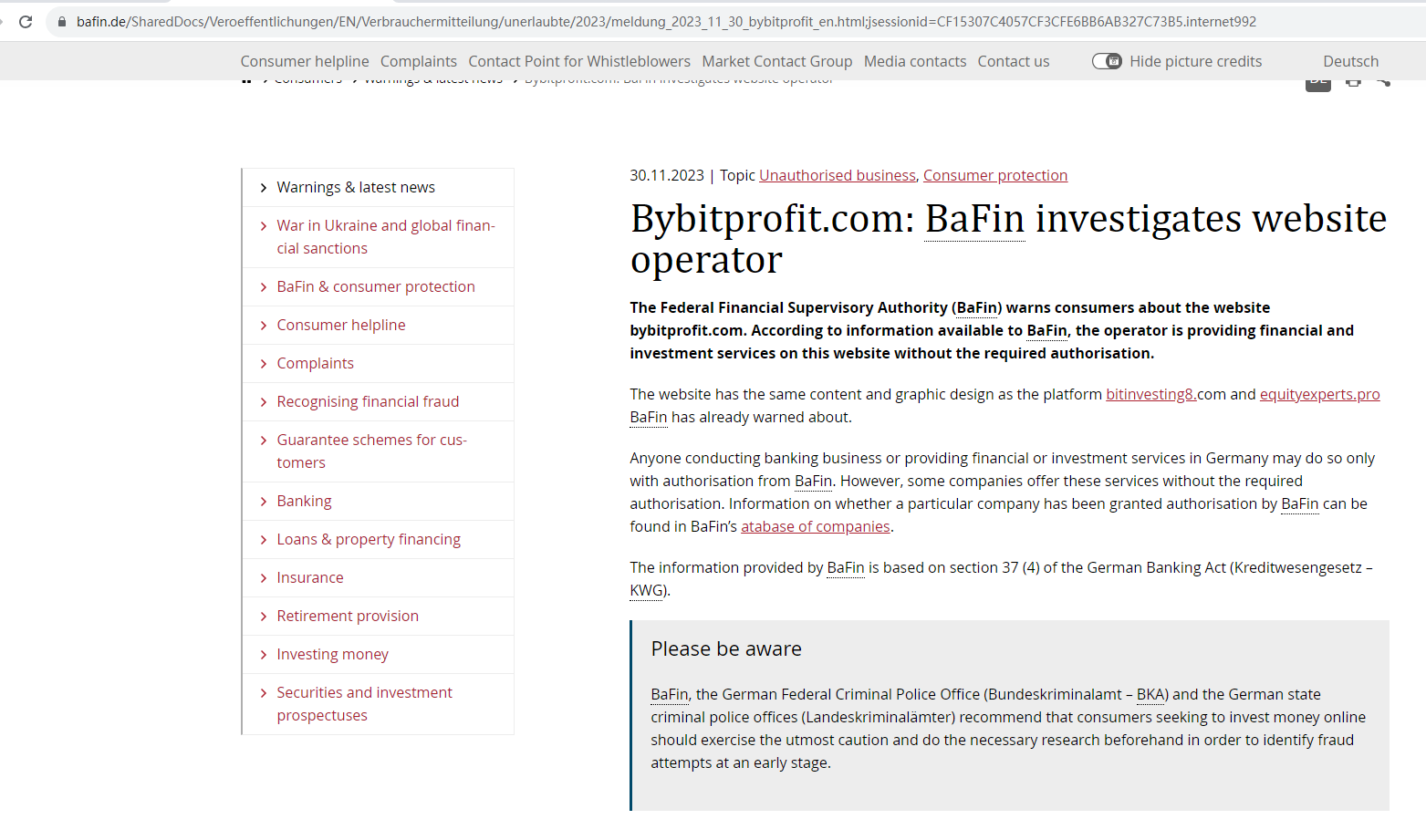Focus the browser address bar URL

coord(666,22)
